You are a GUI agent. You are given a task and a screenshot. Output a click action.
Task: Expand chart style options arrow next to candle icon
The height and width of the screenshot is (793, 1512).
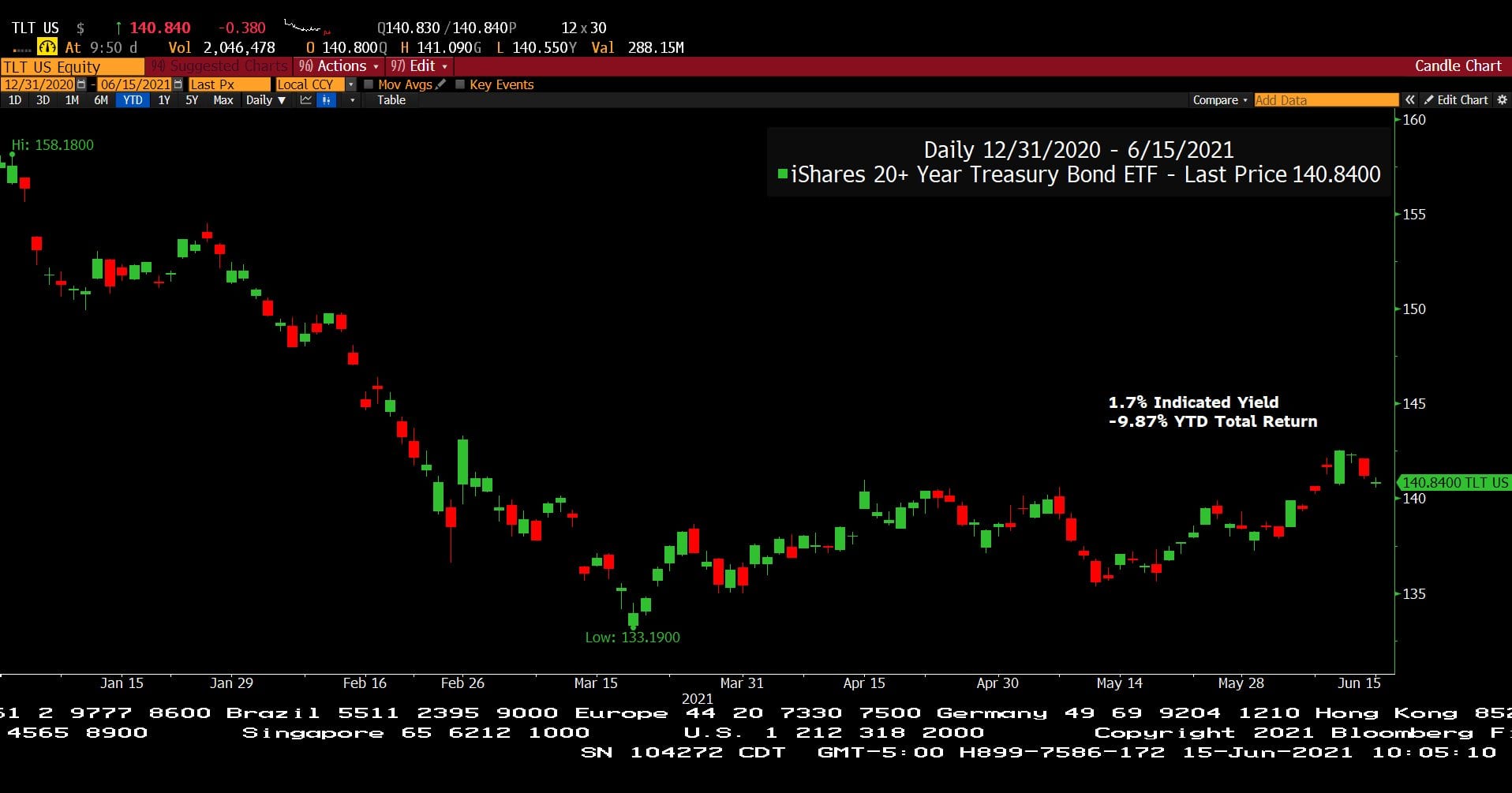click(x=352, y=100)
